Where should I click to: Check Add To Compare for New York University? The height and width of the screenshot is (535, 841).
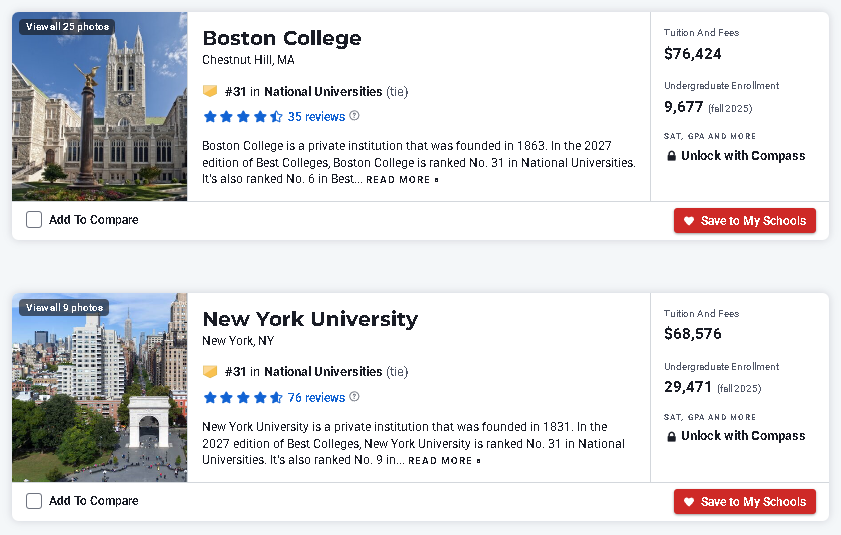34,501
